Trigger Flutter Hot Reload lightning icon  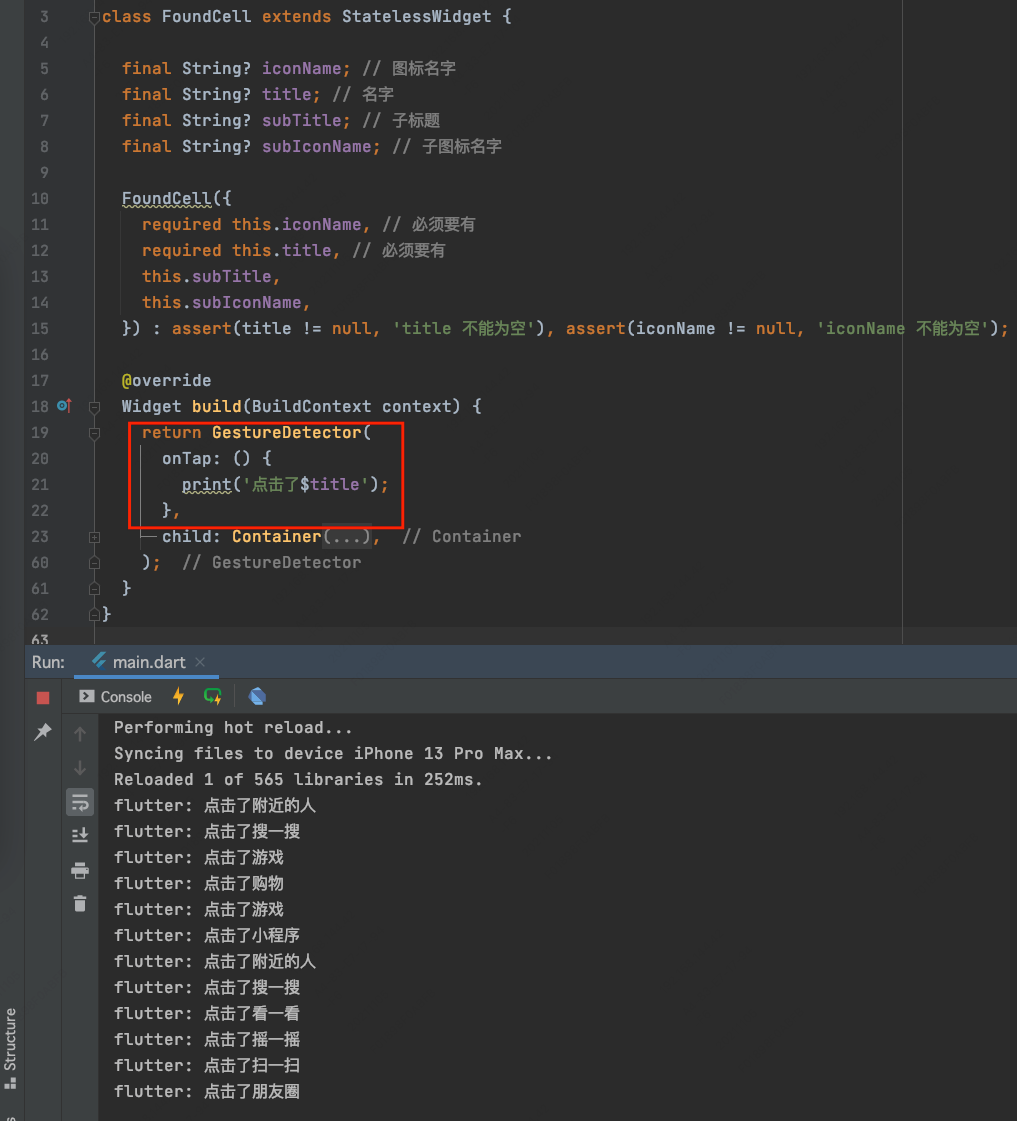coord(178,696)
